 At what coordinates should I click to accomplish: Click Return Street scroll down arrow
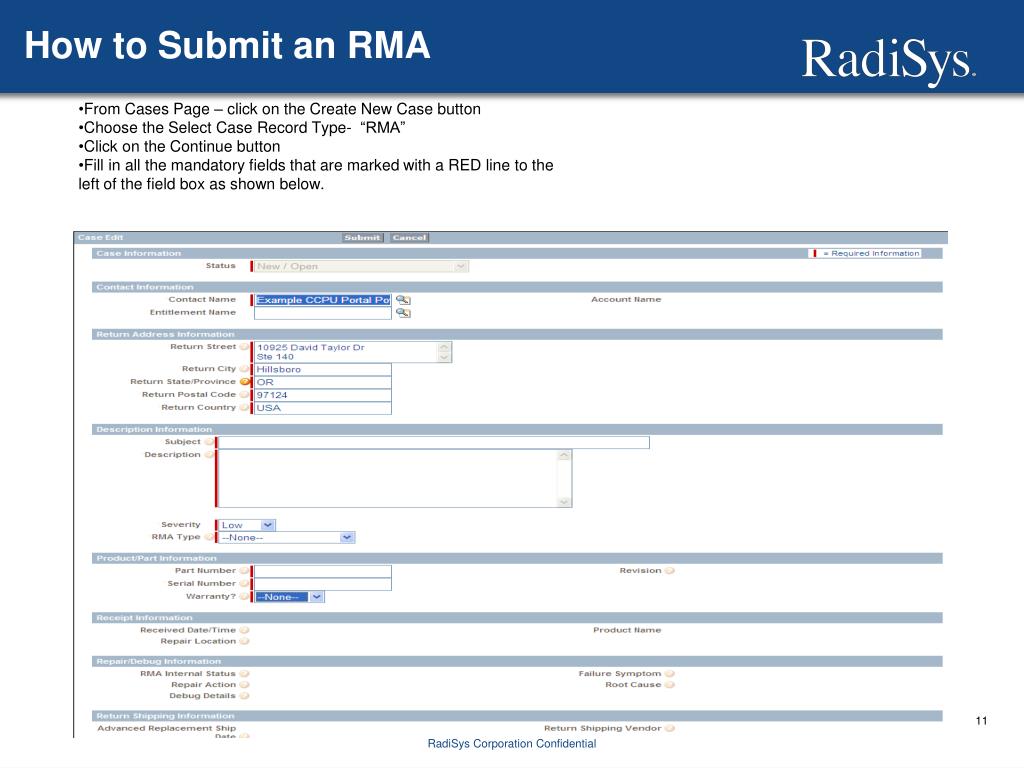pyautogui.click(x=445, y=357)
